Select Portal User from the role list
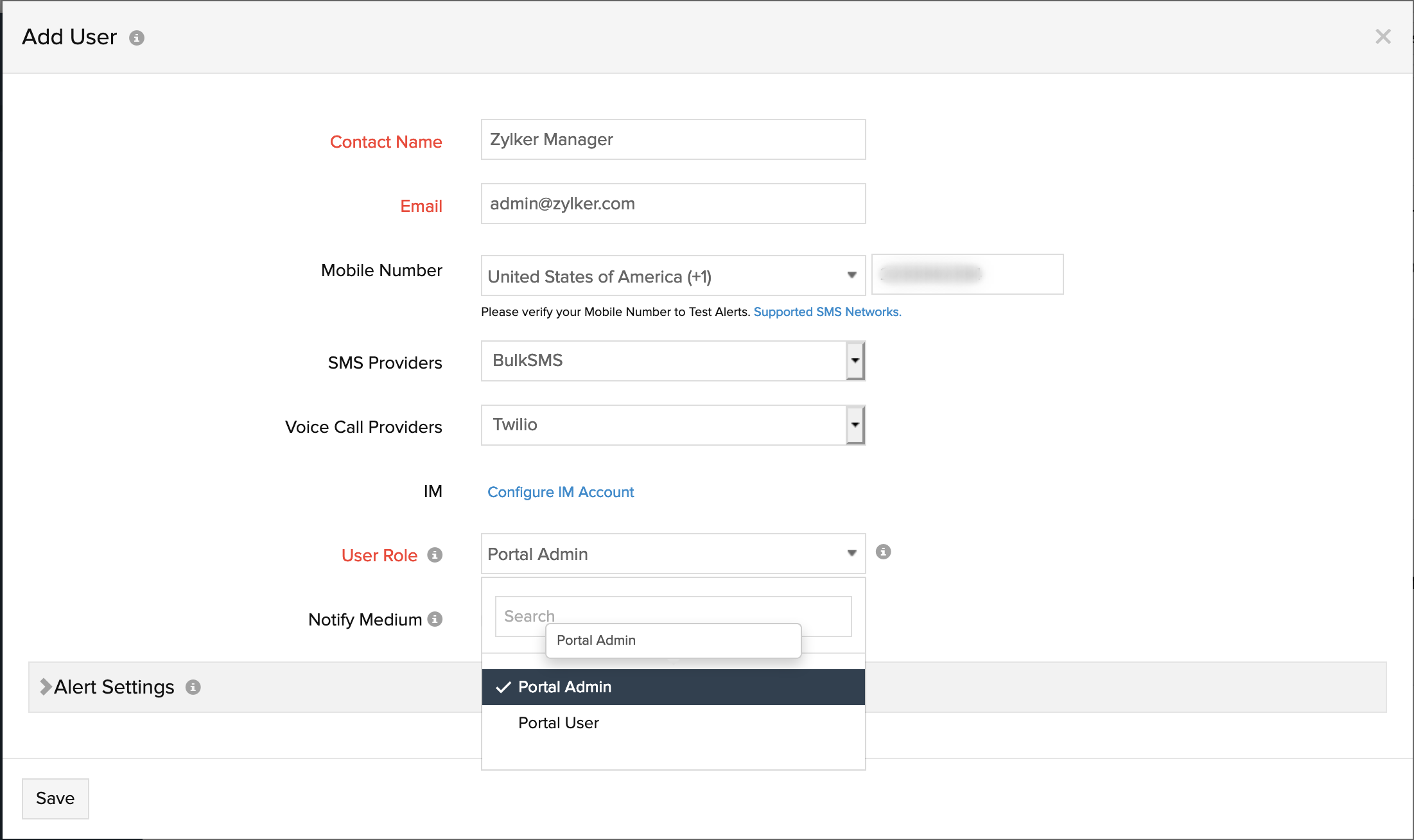 [558, 722]
